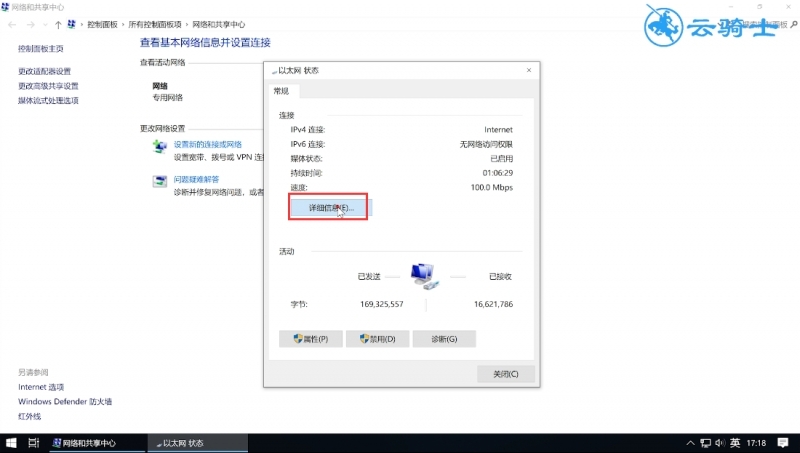800x453 pixels.
Task: Click the address bar control panel icon
Action: pos(72,24)
